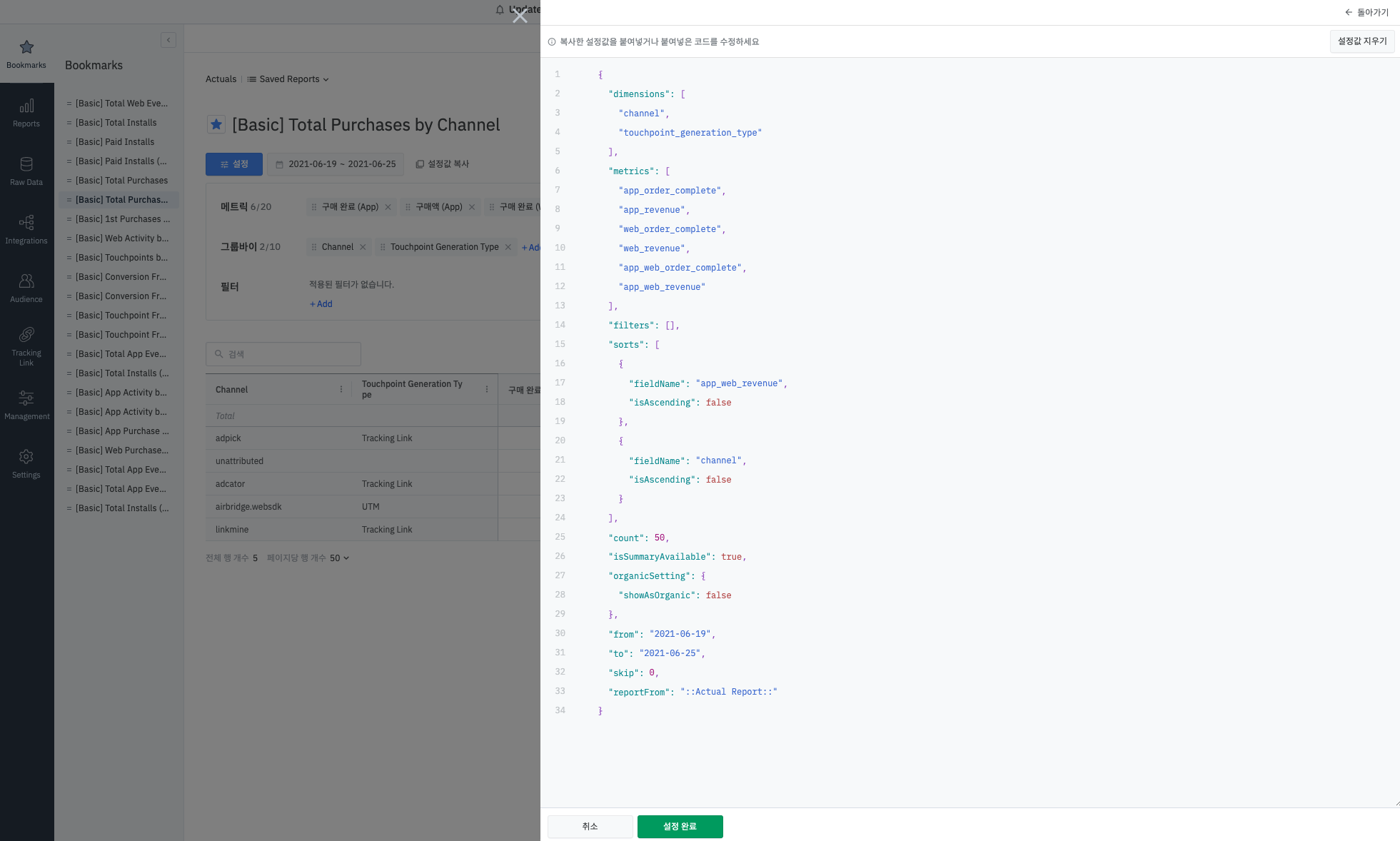Click the notification bell icon
Viewport: 1400px width, 841px height.
(x=500, y=10)
